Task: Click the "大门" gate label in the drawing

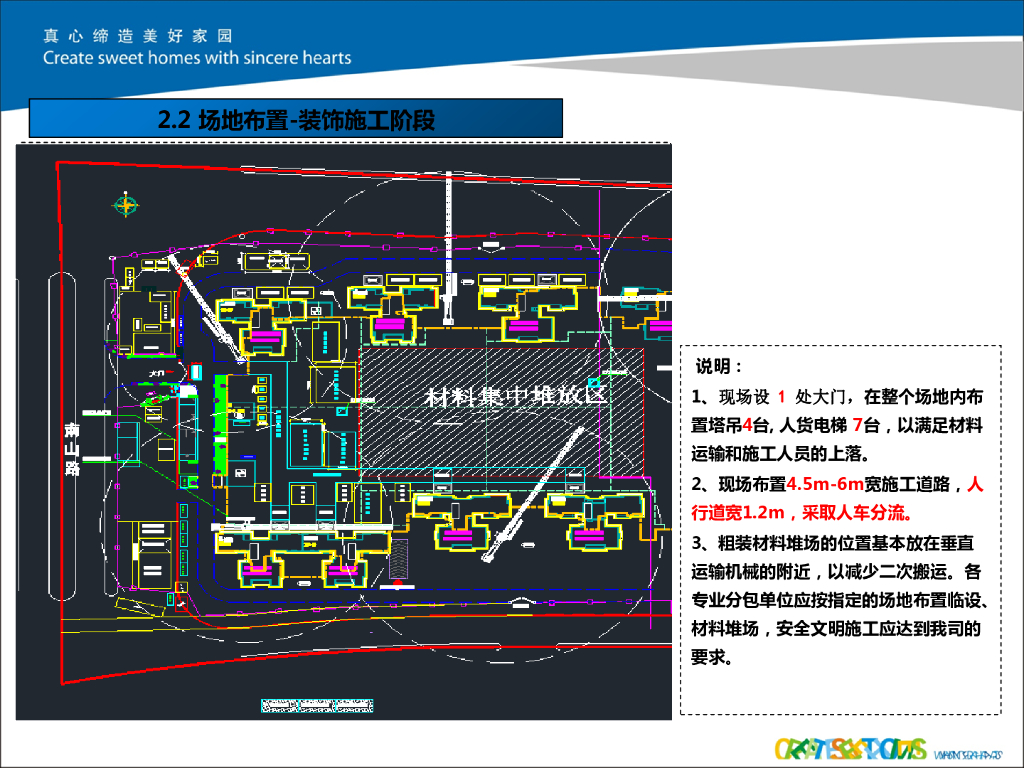Action: click(x=157, y=373)
